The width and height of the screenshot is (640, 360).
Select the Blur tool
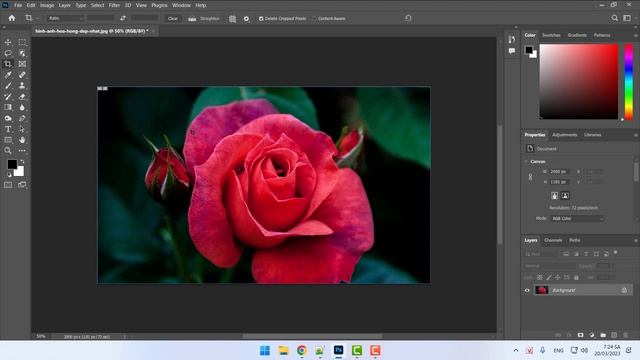22,107
